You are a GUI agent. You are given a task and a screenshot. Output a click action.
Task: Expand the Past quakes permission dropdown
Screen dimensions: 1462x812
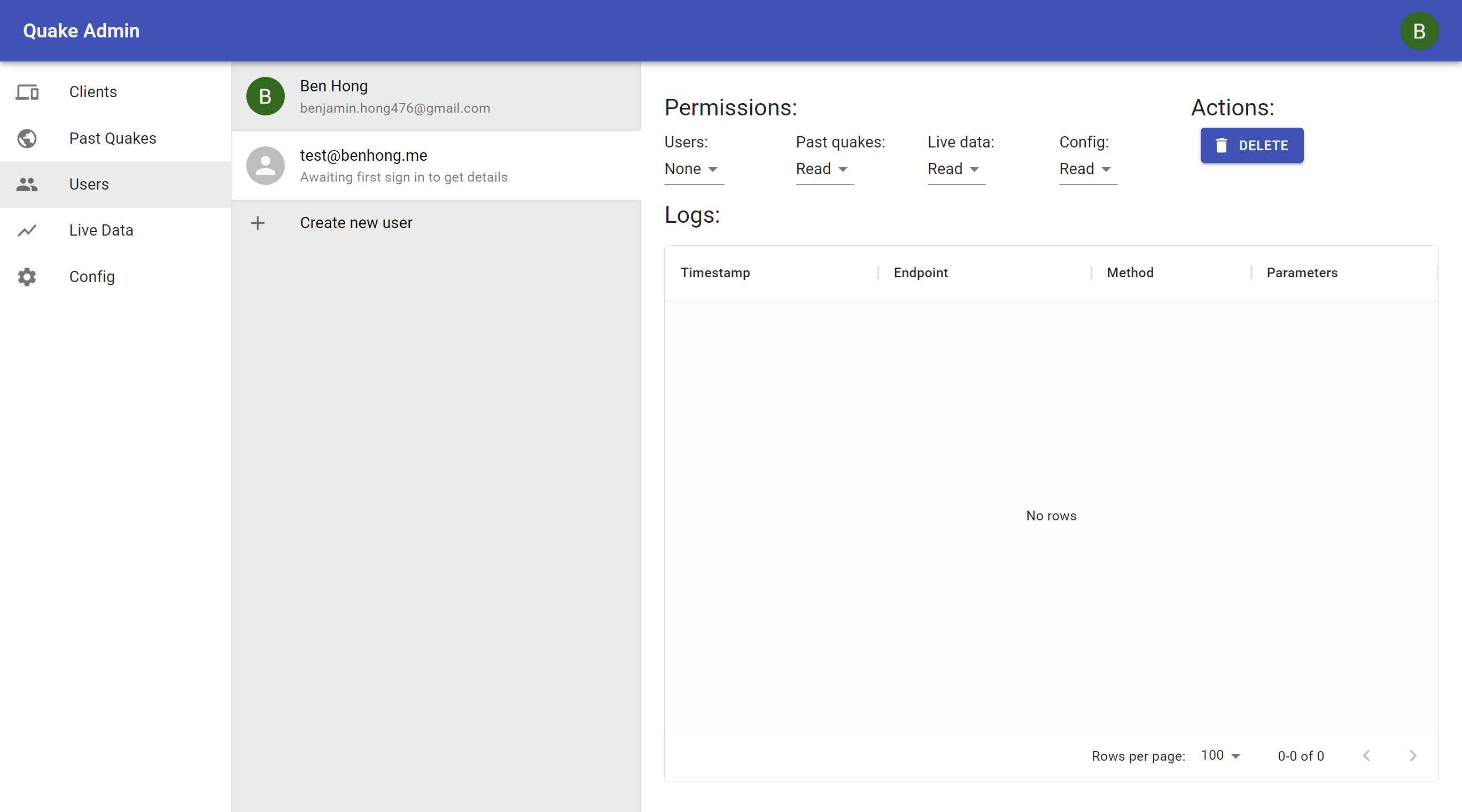[x=823, y=169]
